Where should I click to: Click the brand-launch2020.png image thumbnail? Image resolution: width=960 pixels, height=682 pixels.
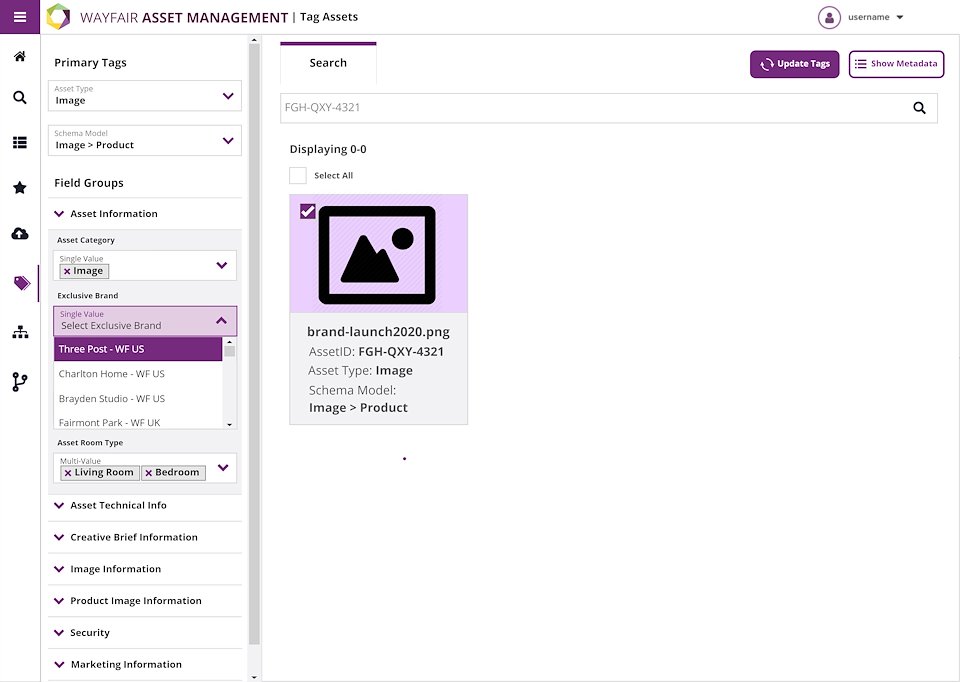(378, 255)
